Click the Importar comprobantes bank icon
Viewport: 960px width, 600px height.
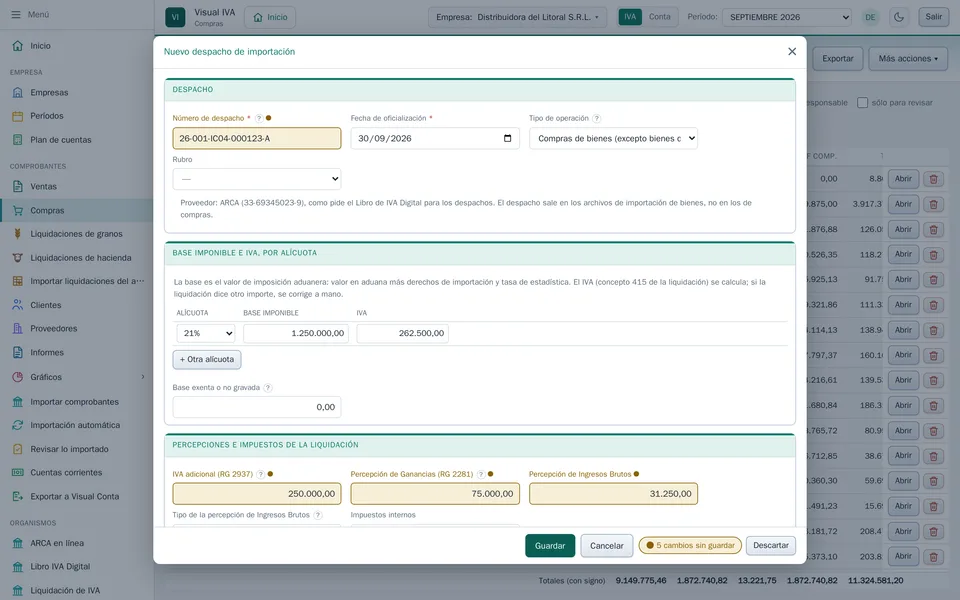pos(18,402)
